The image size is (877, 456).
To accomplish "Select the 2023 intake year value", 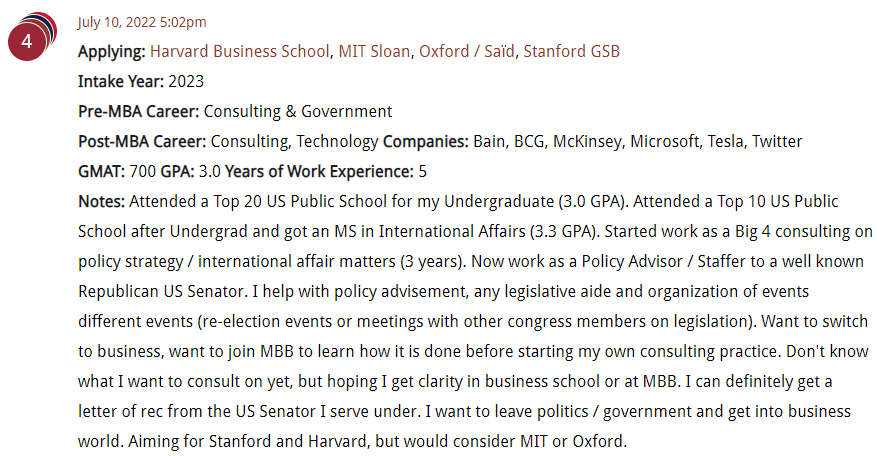I will [x=186, y=82].
